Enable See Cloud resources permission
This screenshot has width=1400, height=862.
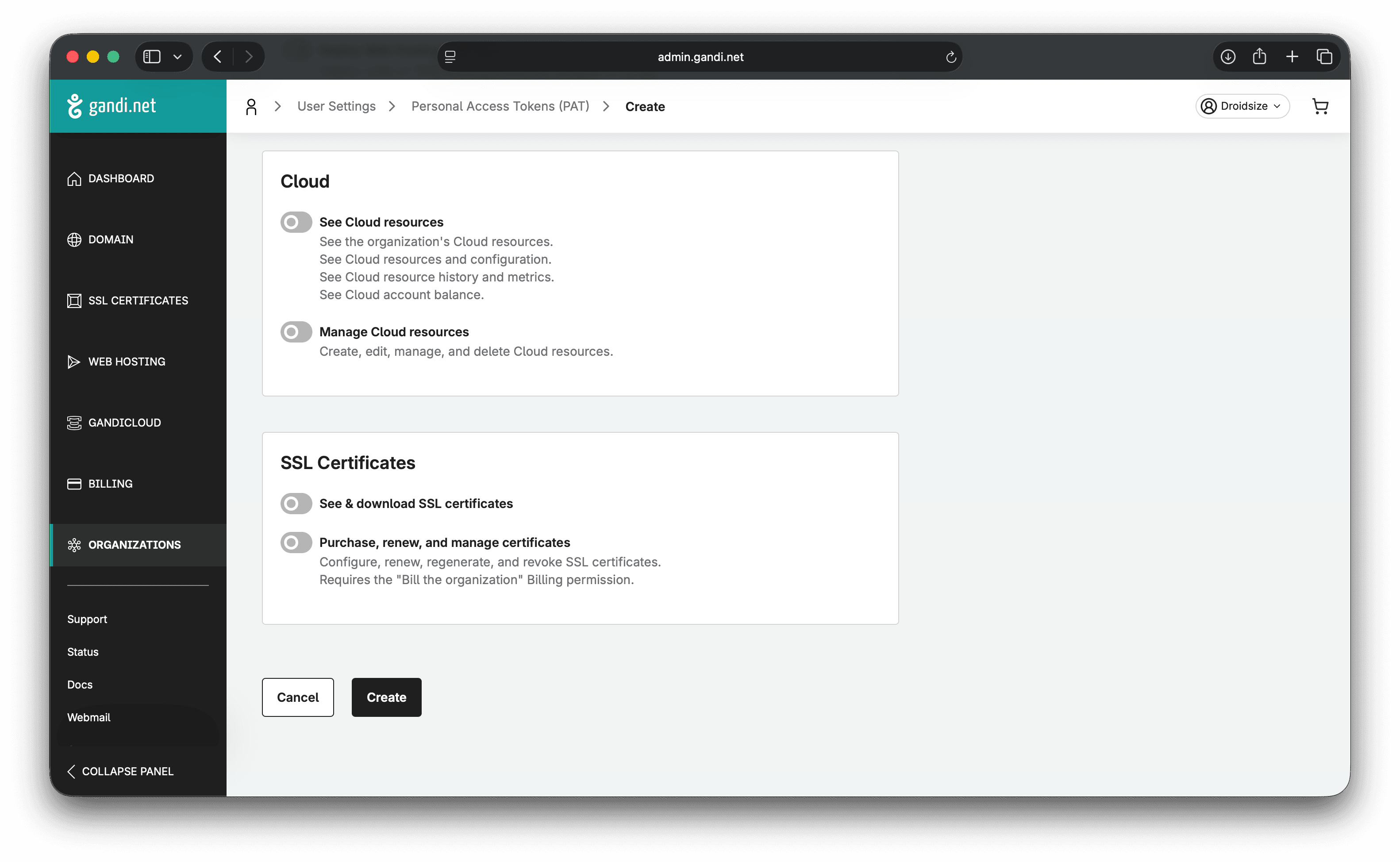pos(295,222)
